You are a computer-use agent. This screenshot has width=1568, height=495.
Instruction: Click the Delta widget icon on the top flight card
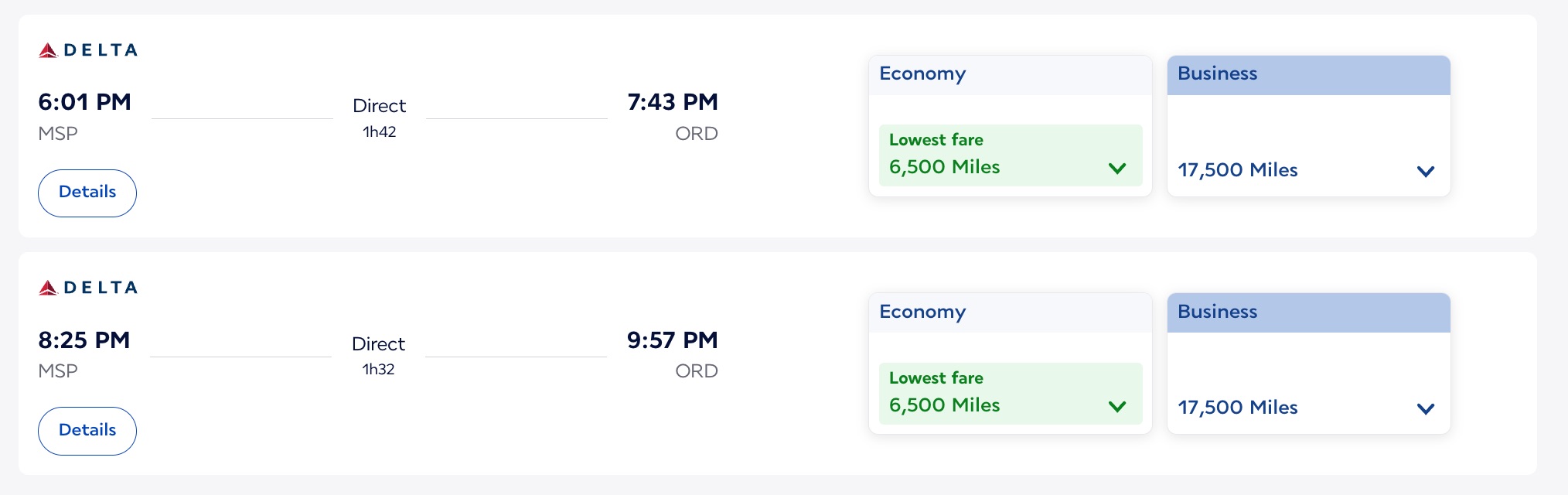click(48, 49)
